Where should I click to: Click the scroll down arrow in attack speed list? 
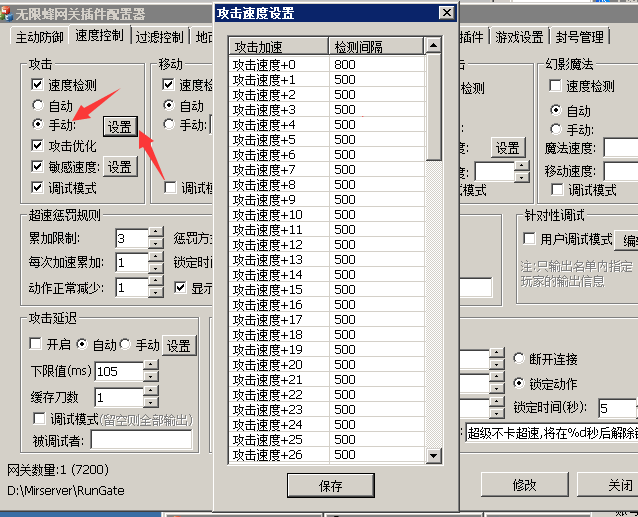coord(433,456)
